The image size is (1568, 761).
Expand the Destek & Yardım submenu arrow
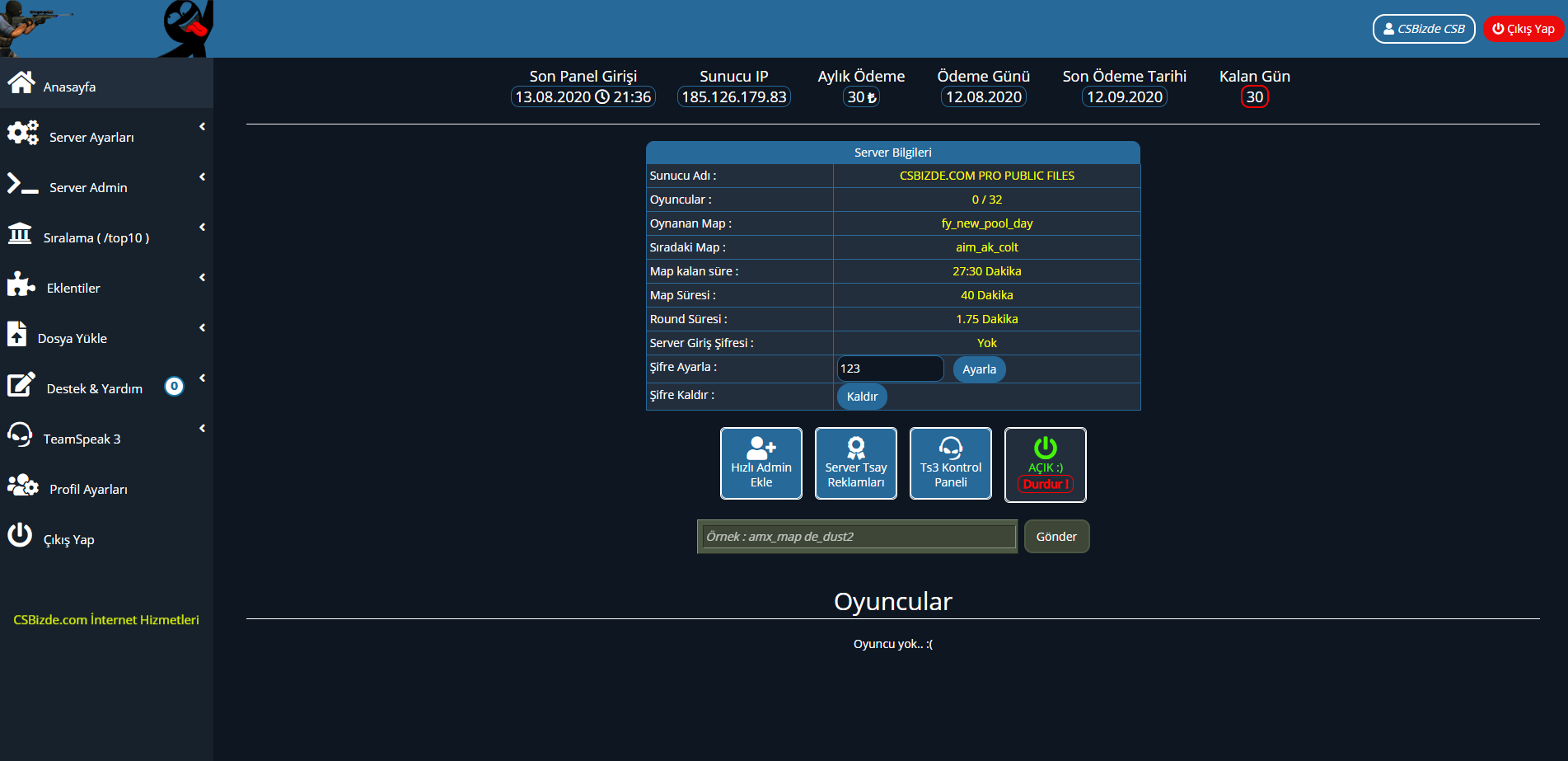[x=202, y=378]
